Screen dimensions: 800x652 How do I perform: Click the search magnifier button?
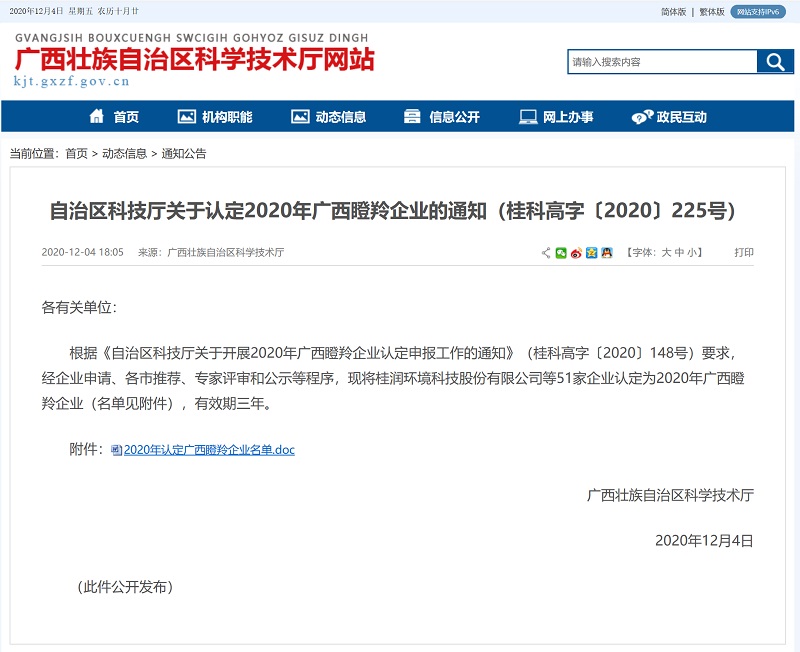775,62
